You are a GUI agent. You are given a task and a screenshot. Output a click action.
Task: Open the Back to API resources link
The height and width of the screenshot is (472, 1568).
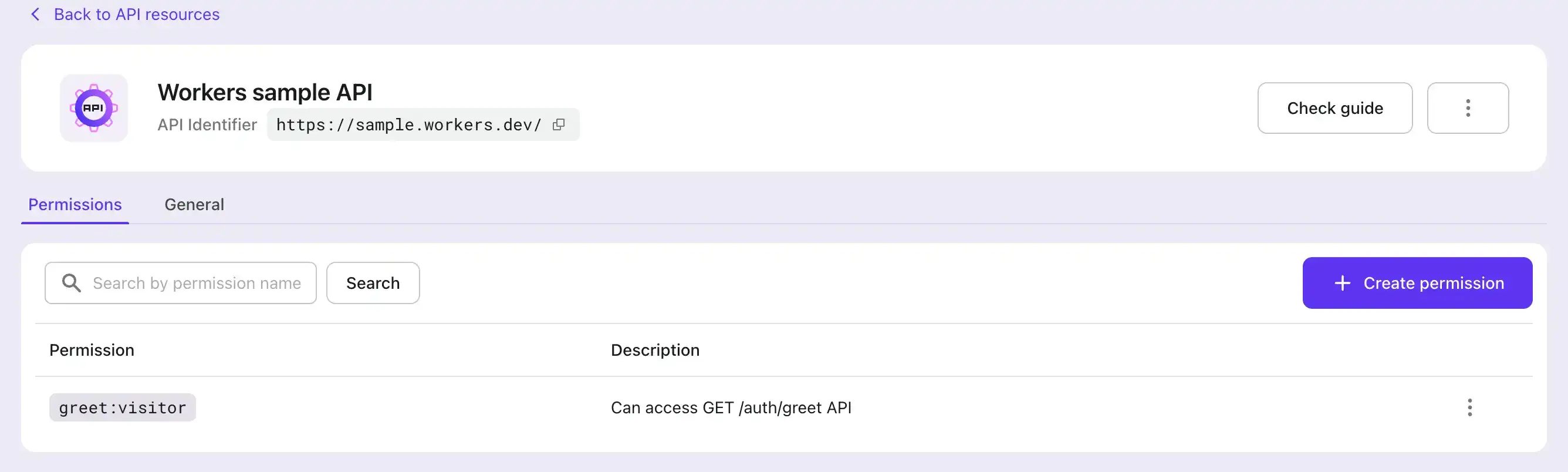(x=136, y=14)
